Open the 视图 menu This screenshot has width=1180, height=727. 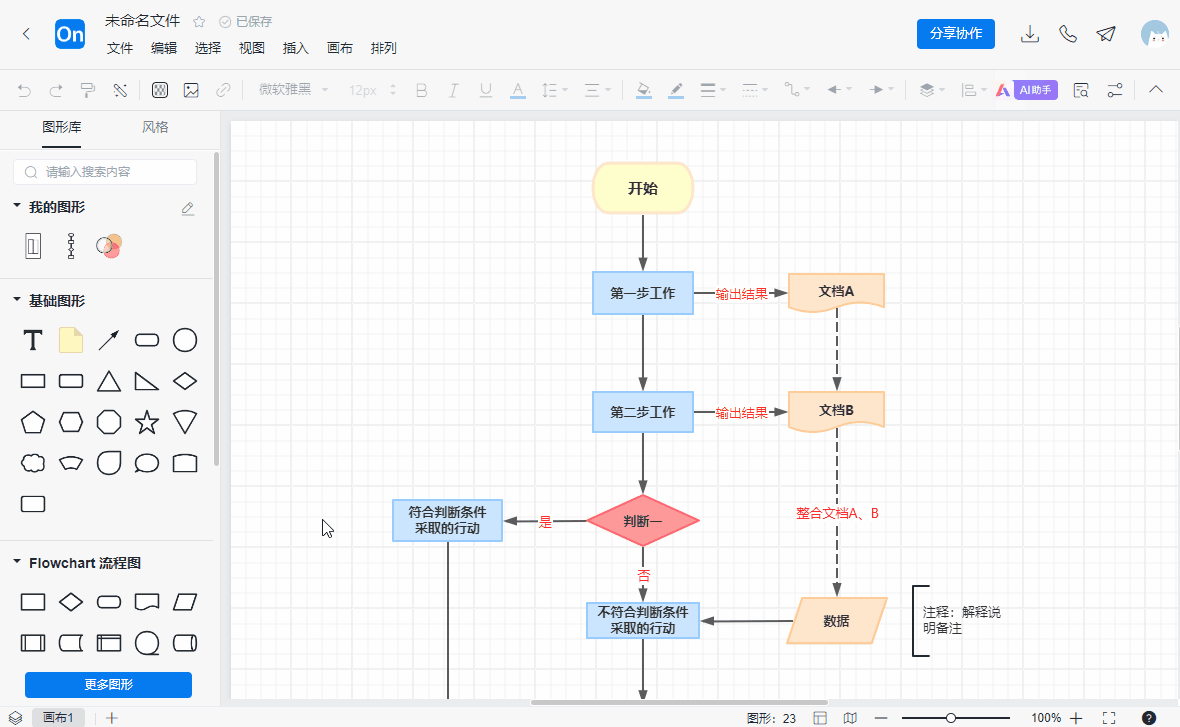(x=251, y=48)
